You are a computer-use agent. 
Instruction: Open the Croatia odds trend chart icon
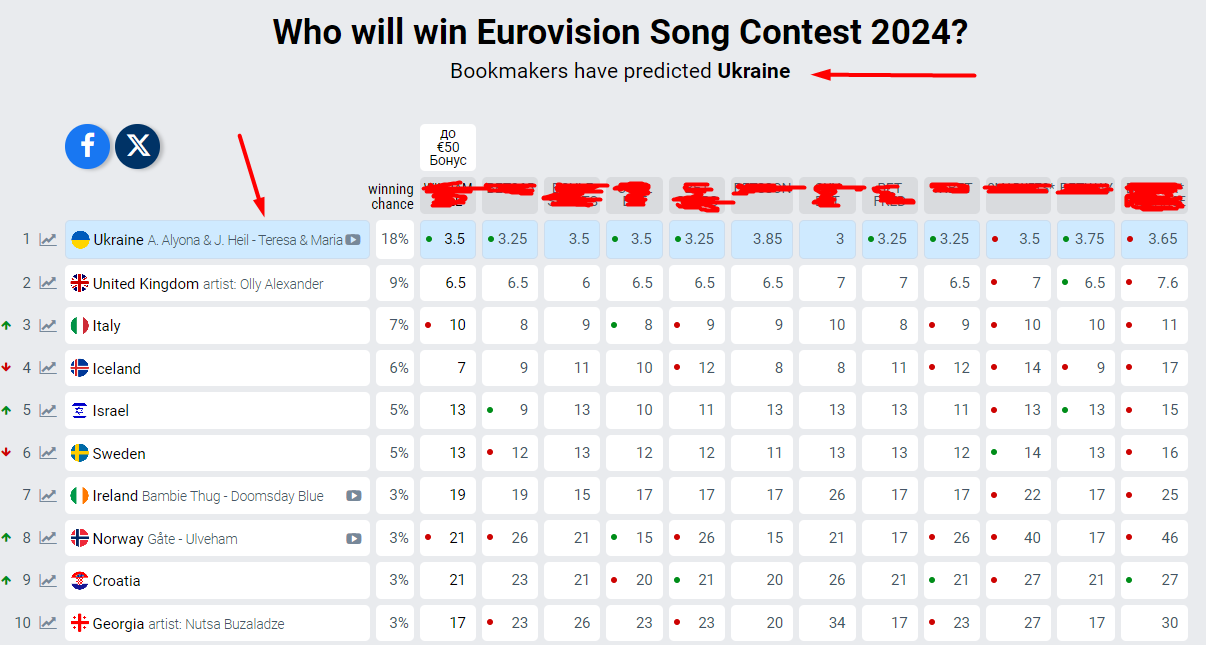coord(48,581)
